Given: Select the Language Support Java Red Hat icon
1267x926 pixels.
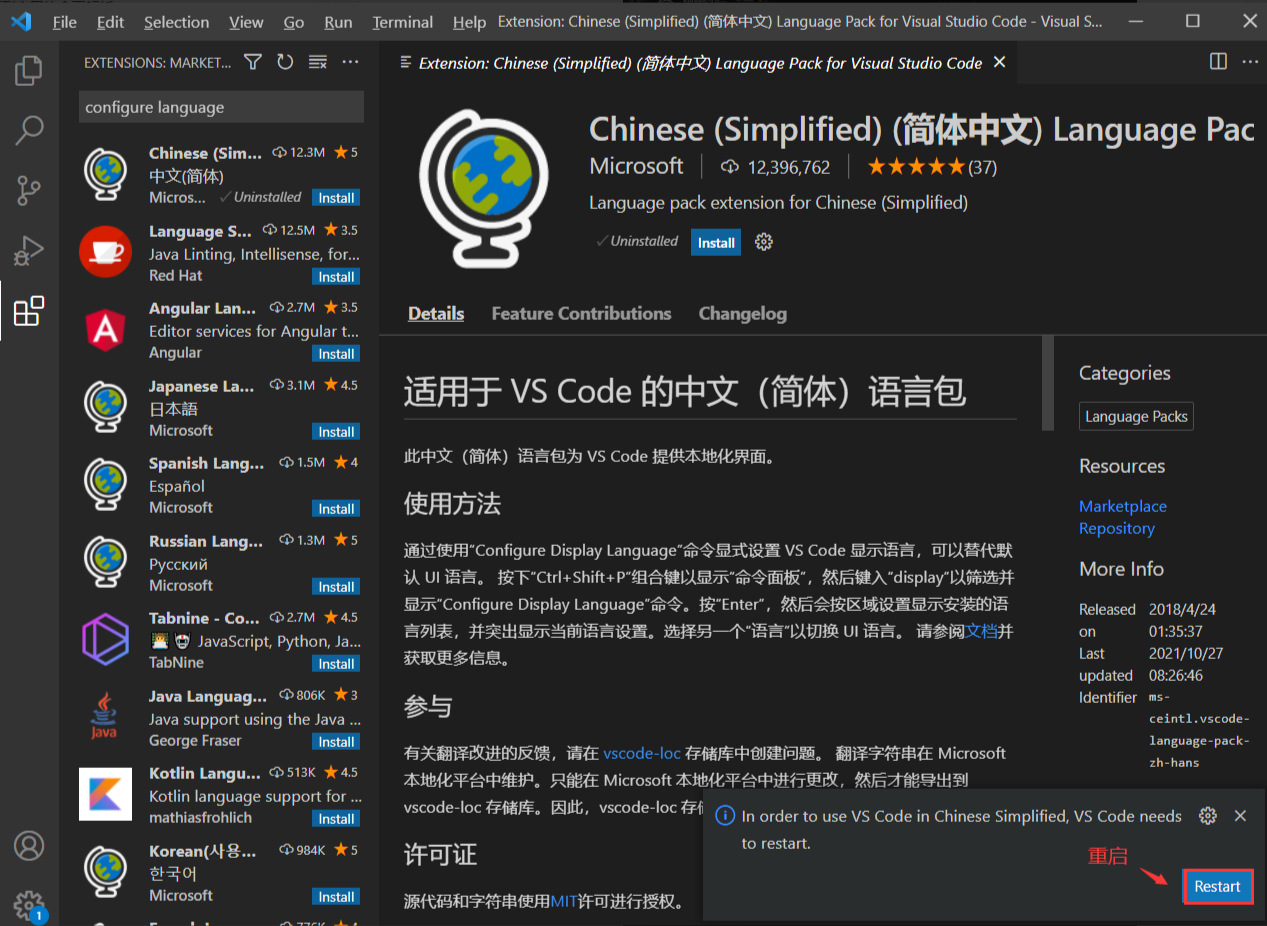Looking at the screenshot, I should pos(105,252).
